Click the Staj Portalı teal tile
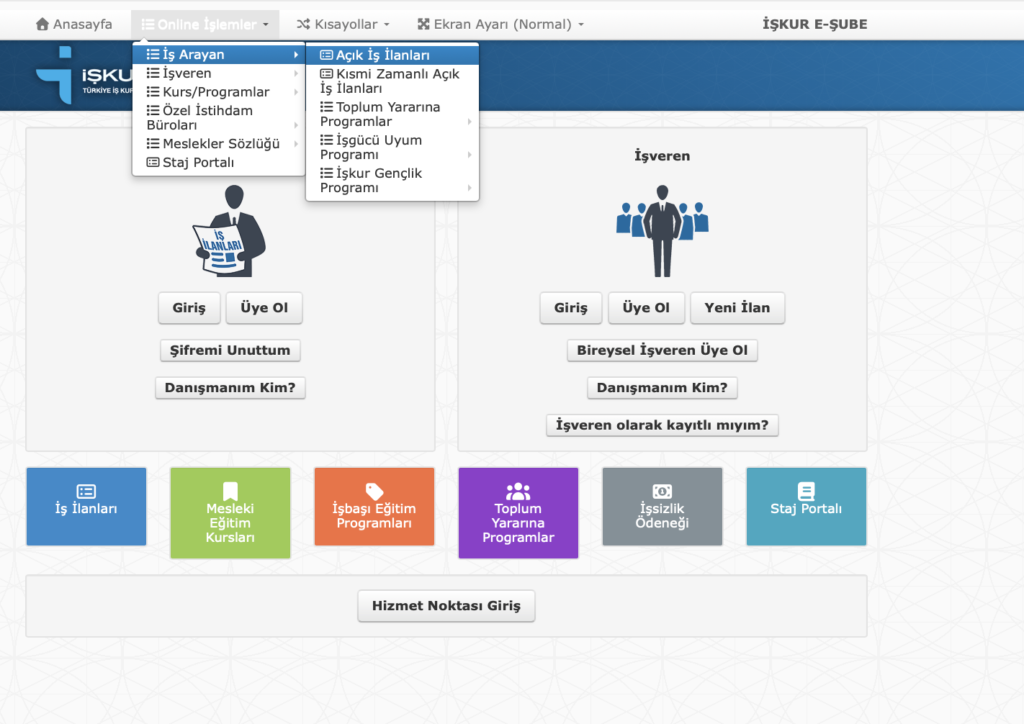 point(806,506)
